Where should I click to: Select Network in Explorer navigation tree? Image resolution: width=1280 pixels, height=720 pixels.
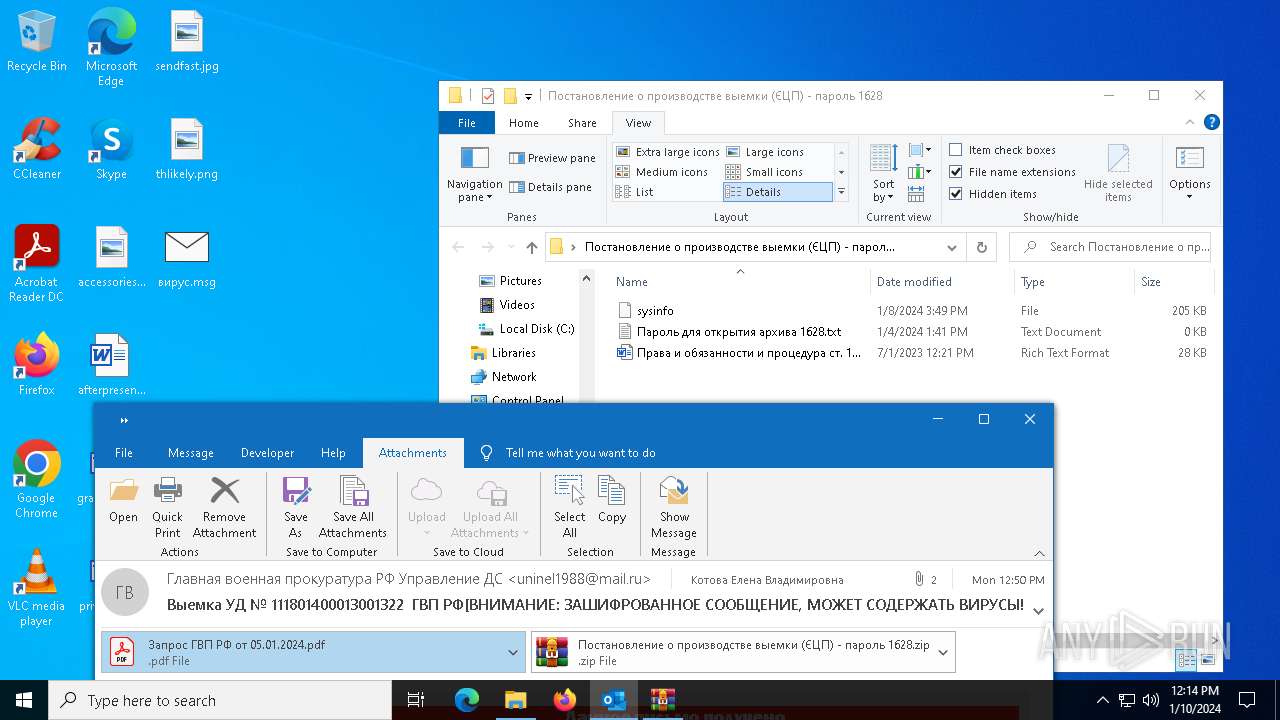point(504,377)
